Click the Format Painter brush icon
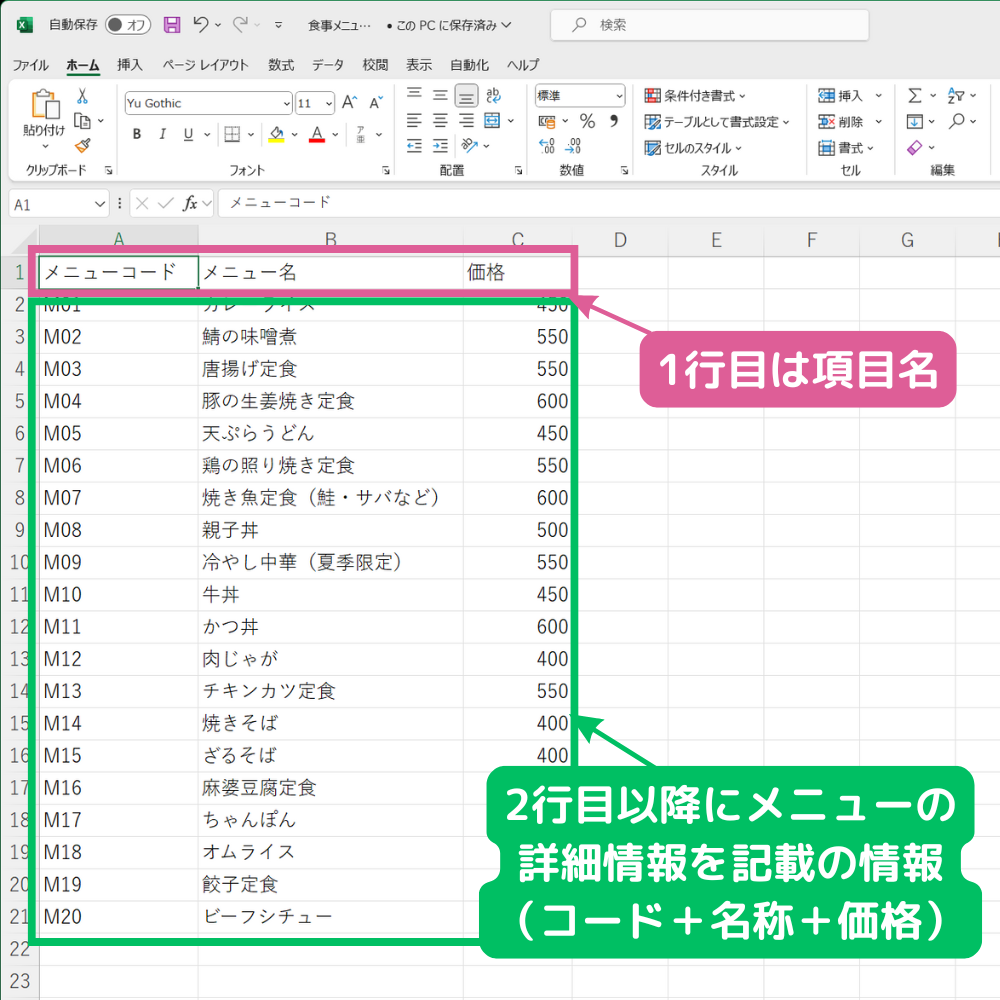This screenshot has height=1000, width=1000. click(82, 146)
